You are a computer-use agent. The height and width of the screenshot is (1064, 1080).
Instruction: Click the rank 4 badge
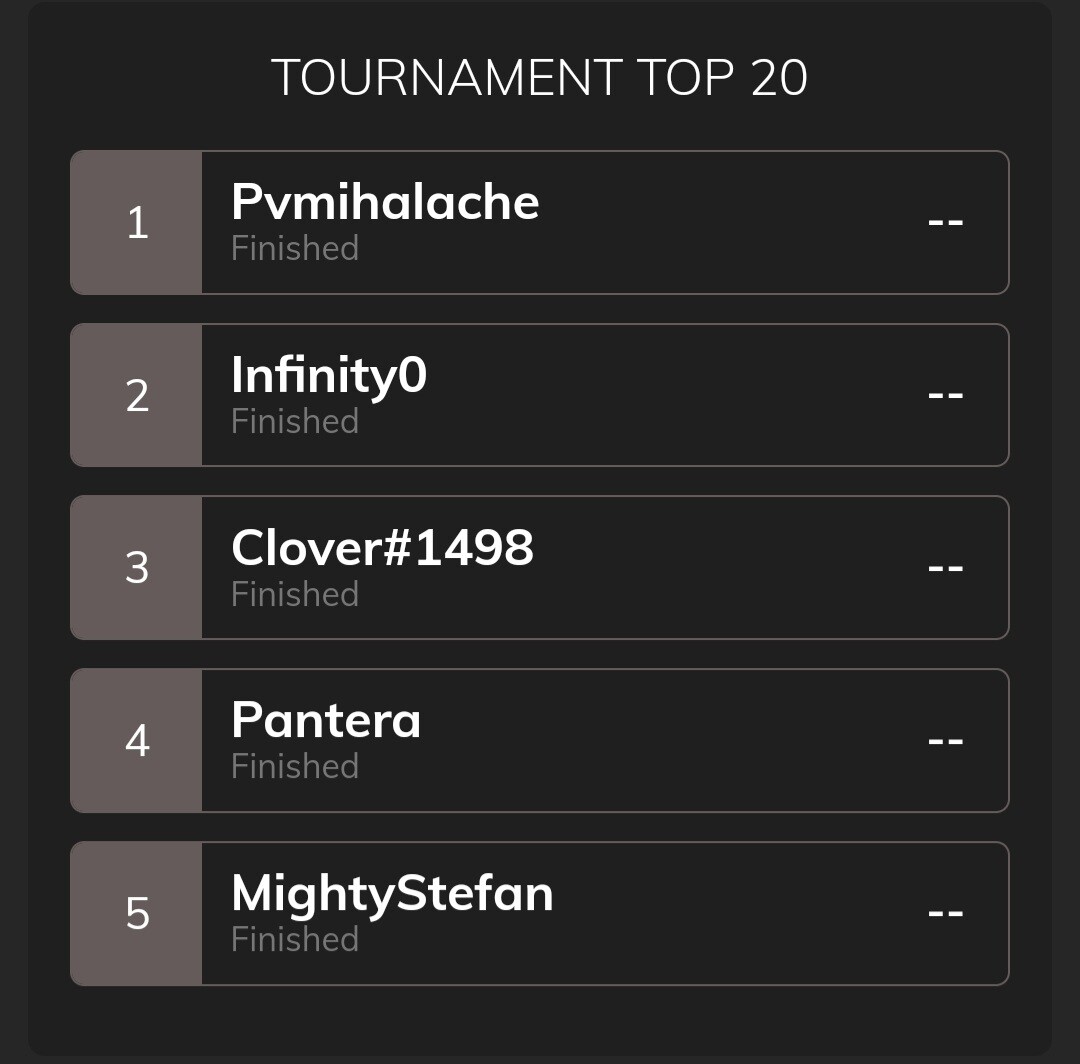[x=136, y=740]
